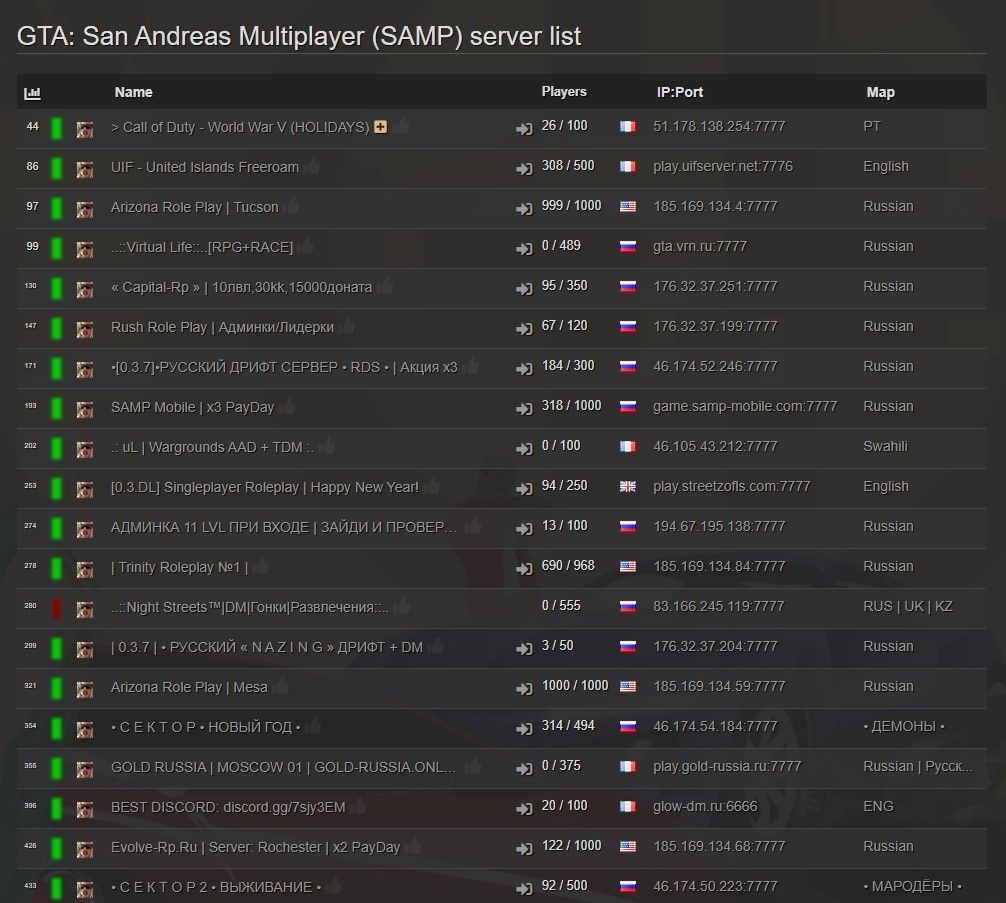Click the IP:Port column header
Screen dimensions: 1006x903
coord(680,92)
